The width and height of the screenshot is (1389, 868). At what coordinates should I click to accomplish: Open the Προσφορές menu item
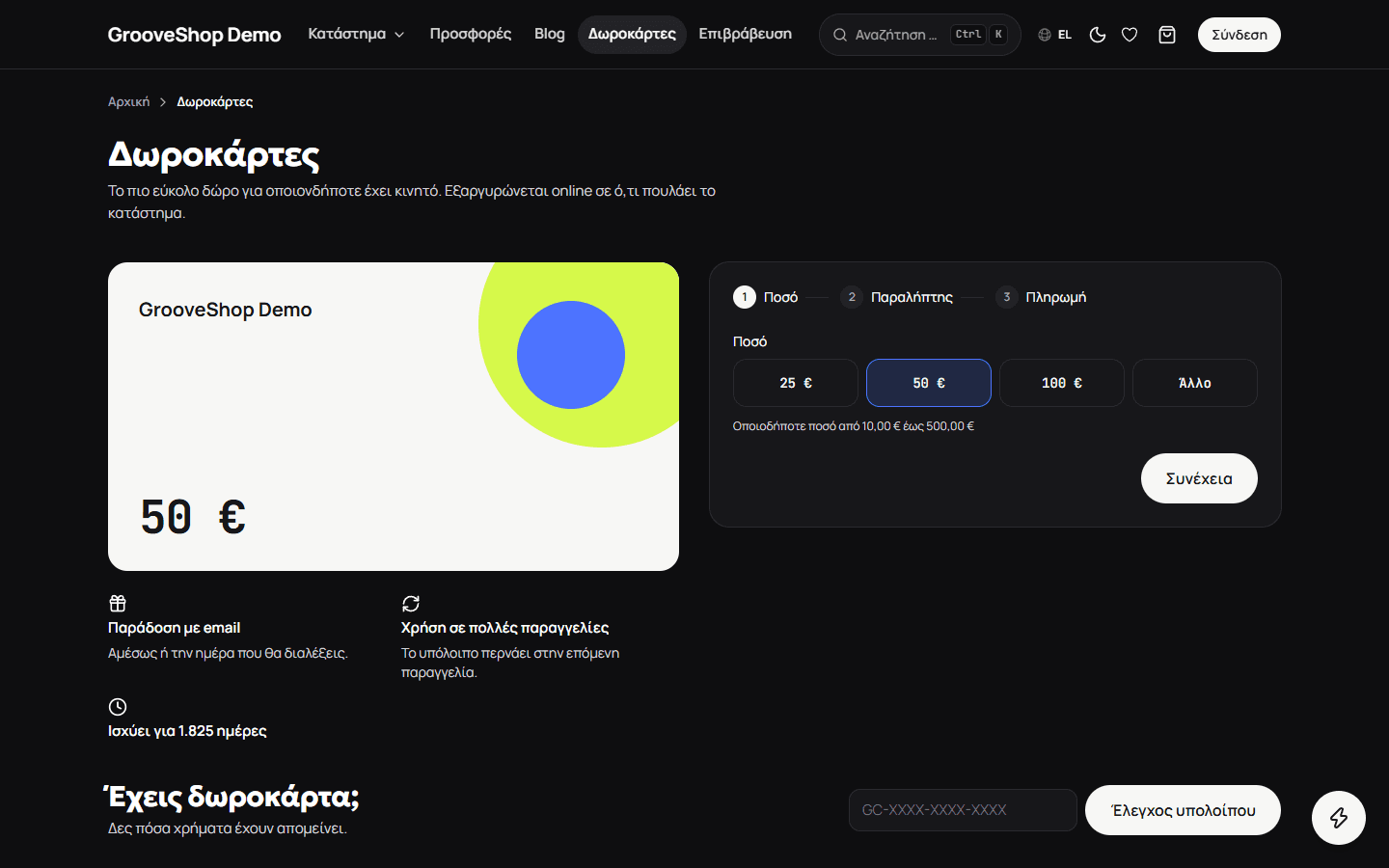tap(471, 35)
